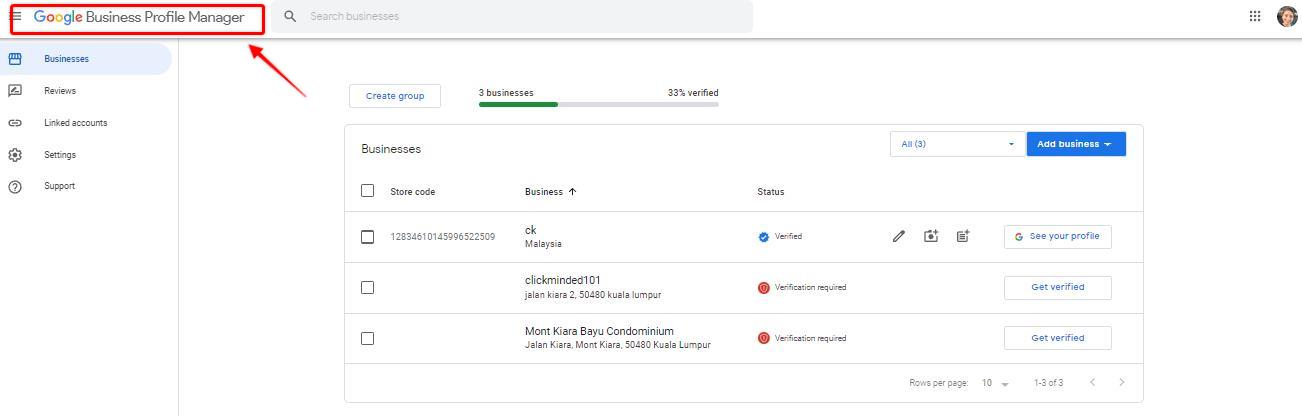Viewport: 1302px width, 416px height.
Task: Go to next page arrow
Action: (1121, 383)
